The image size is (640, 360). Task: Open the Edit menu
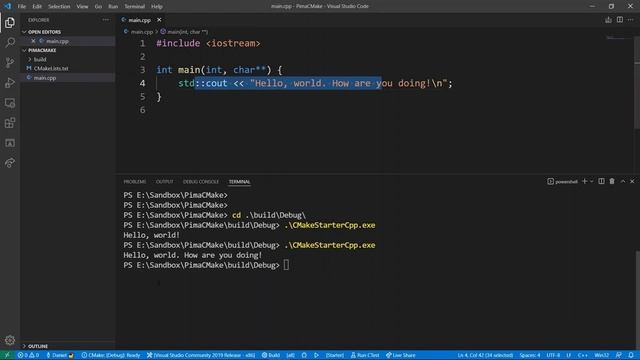[x=37, y=6]
